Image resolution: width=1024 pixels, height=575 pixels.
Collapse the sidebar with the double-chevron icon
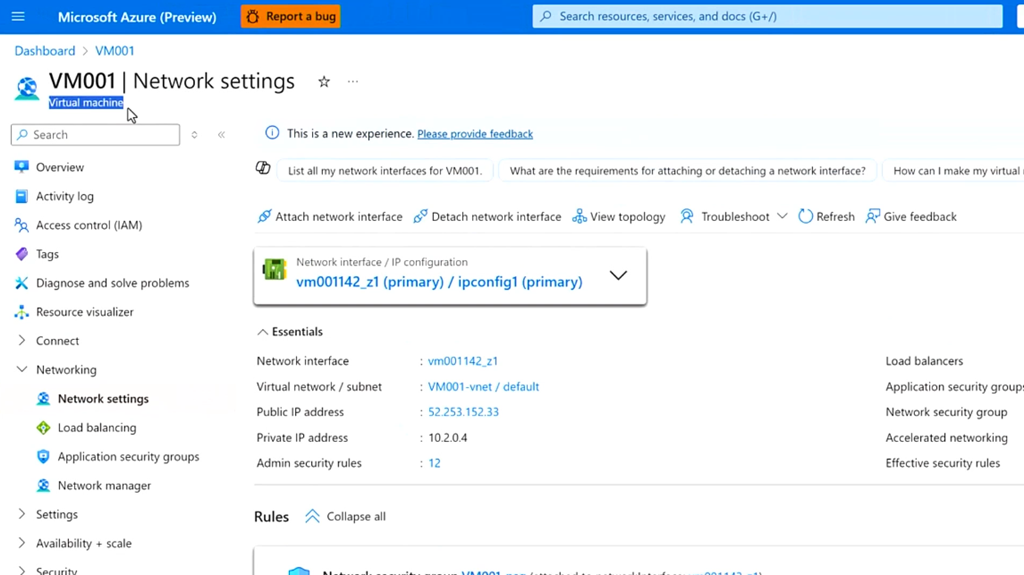coord(221,135)
